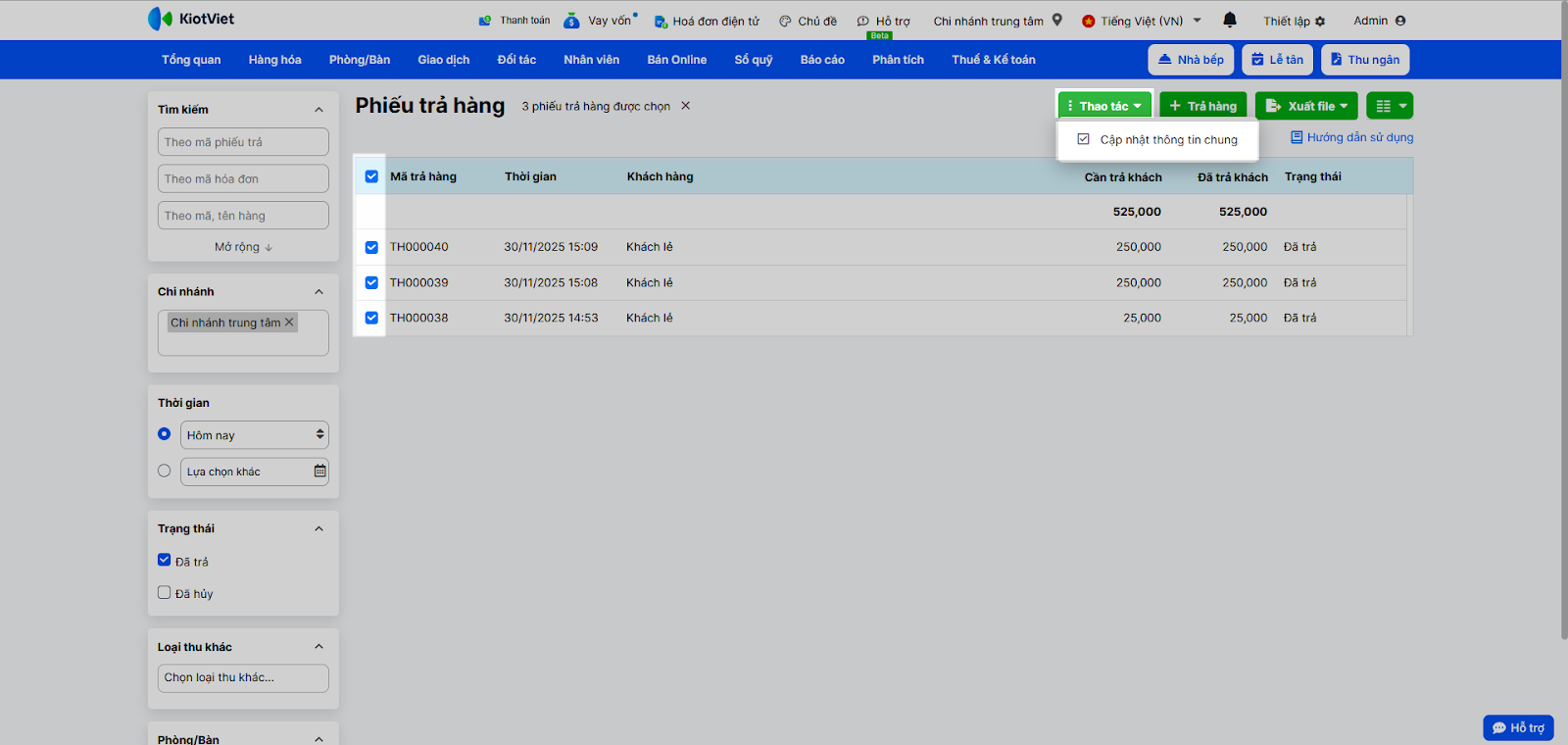Open column display options grid button
1568x745 pixels.
pyautogui.click(x=1390, y=106)
